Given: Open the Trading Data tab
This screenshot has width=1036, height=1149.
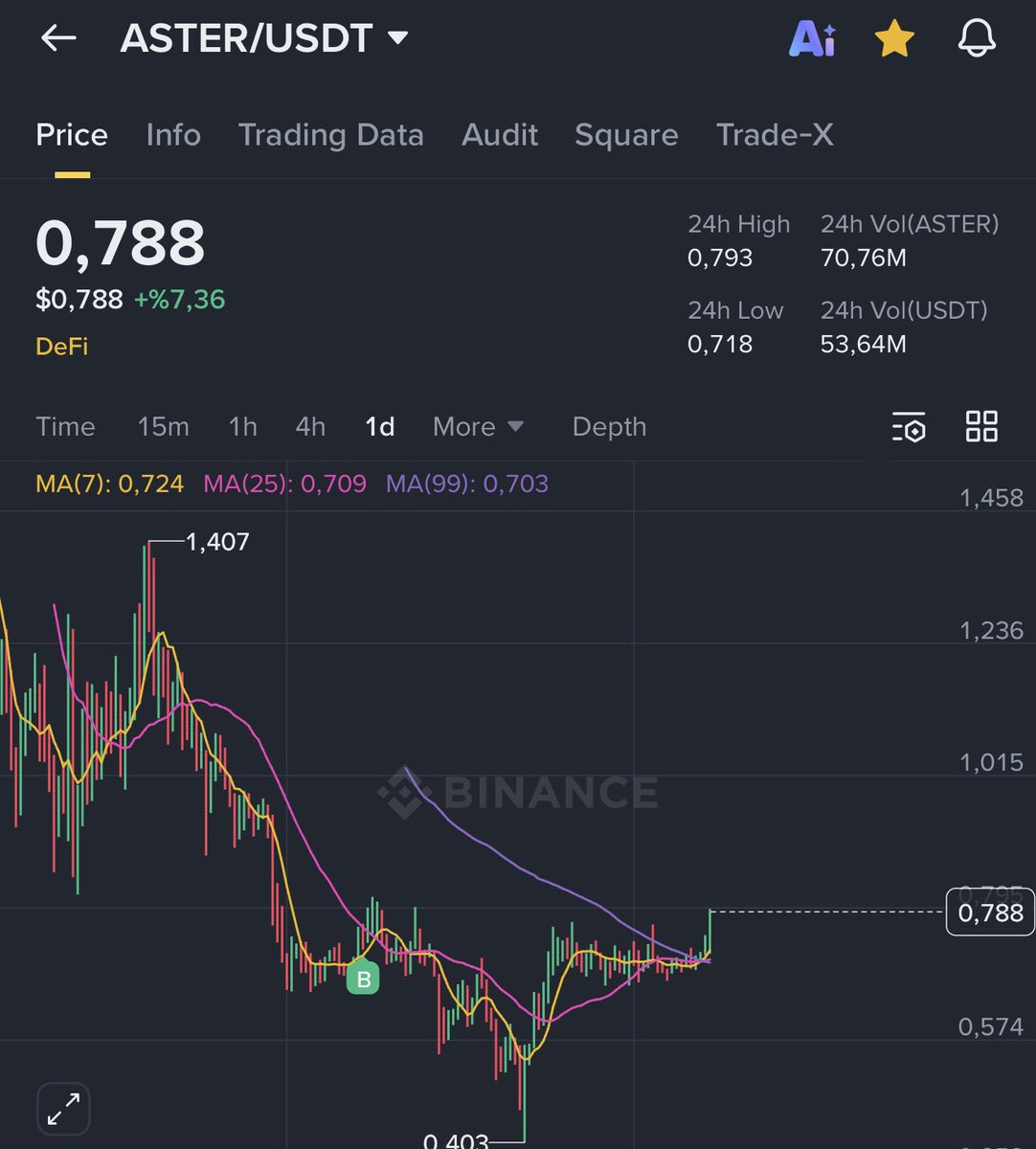Looking at the screenshot, I should pyautogui.click(x=330, y=135).
